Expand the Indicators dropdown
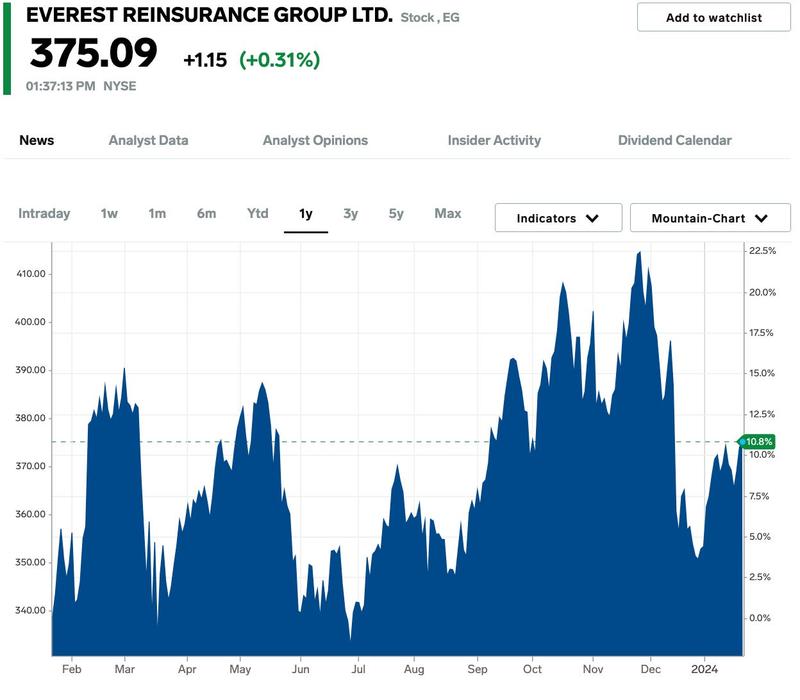 pyautogui.click(x=558, y=218)
